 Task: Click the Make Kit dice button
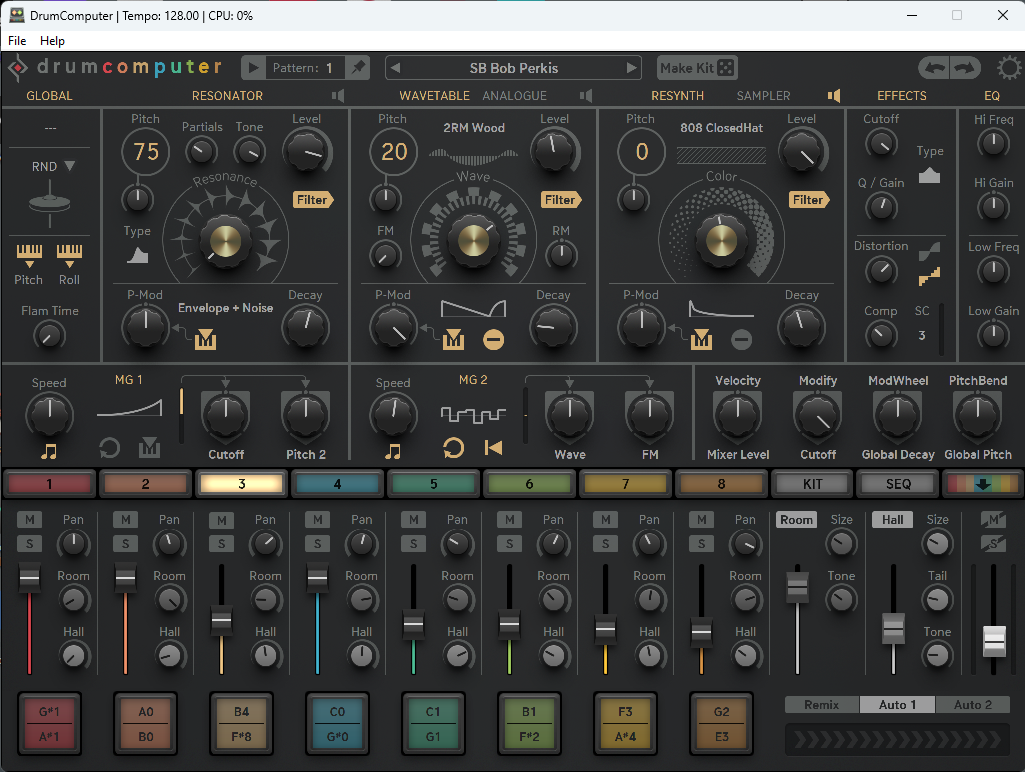coord(726,68)
